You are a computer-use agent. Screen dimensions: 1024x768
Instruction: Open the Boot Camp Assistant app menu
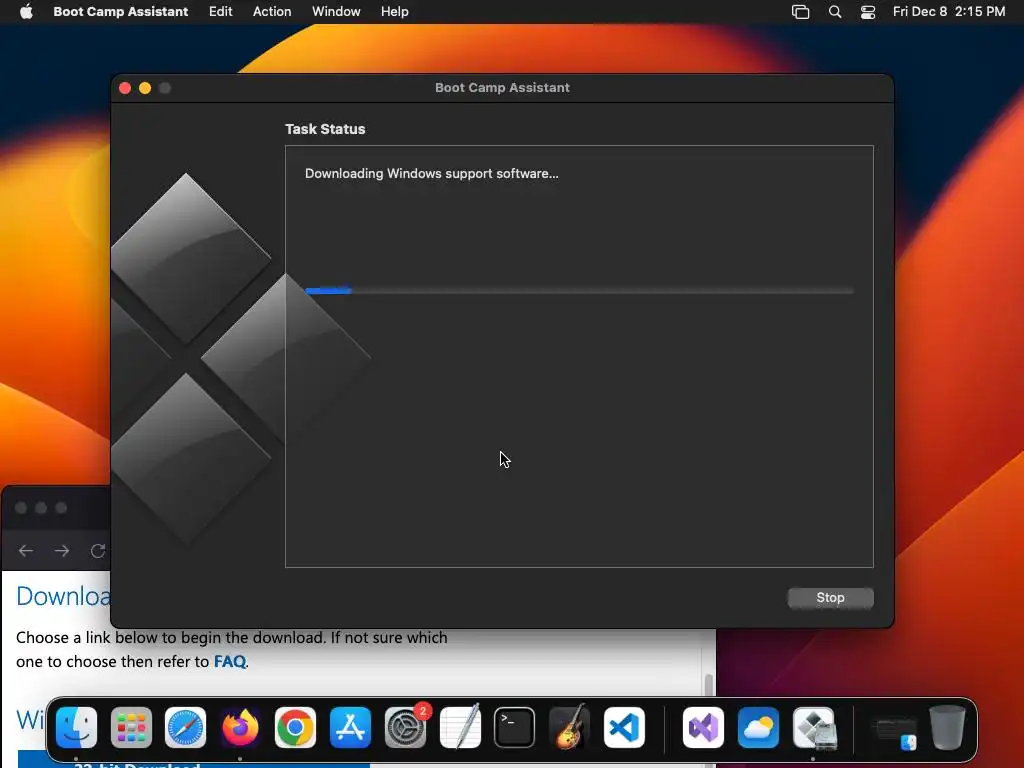click(120, 12)
